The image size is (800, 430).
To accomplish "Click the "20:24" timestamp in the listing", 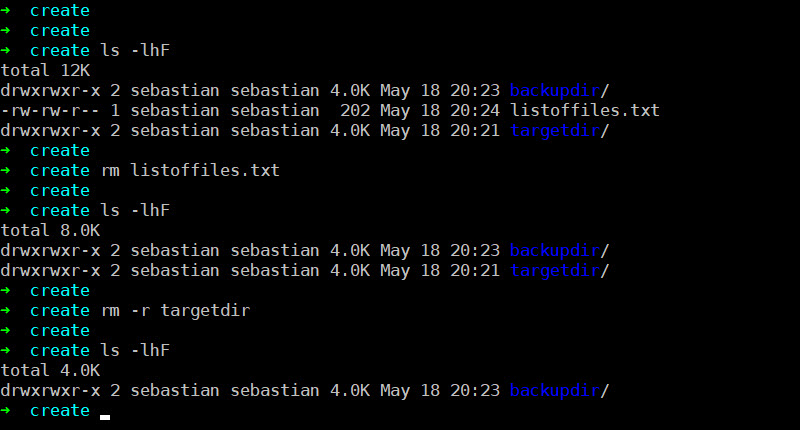I will pos(475,110).
